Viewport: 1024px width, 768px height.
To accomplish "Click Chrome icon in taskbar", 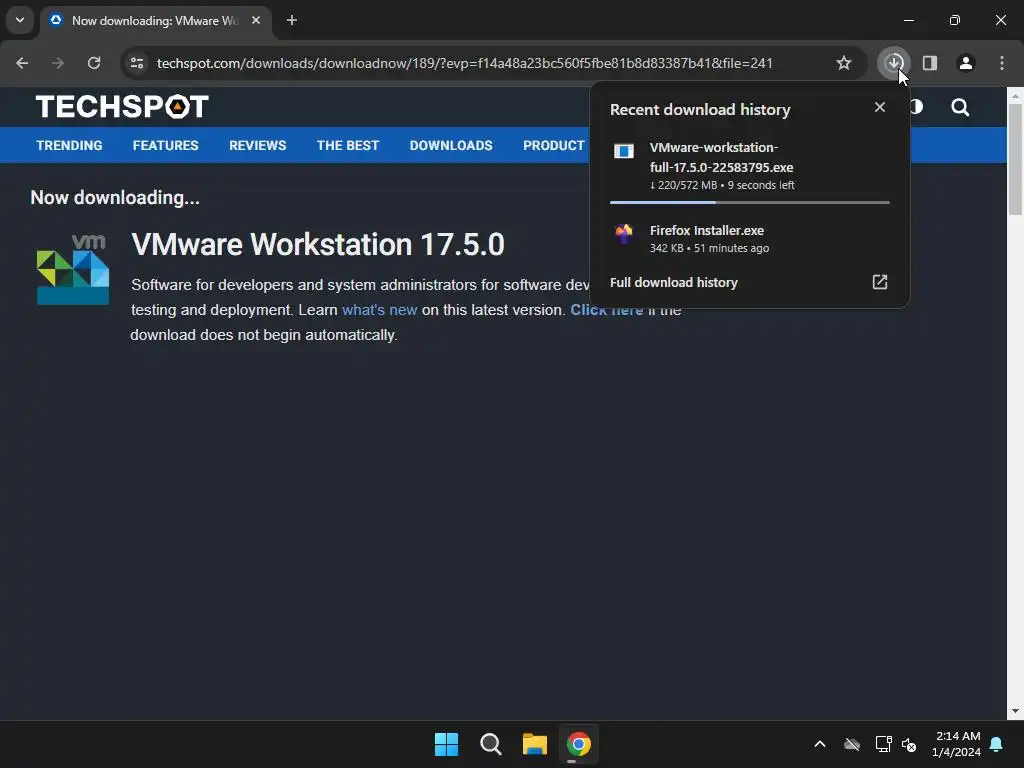I will [x=579, y=744].
